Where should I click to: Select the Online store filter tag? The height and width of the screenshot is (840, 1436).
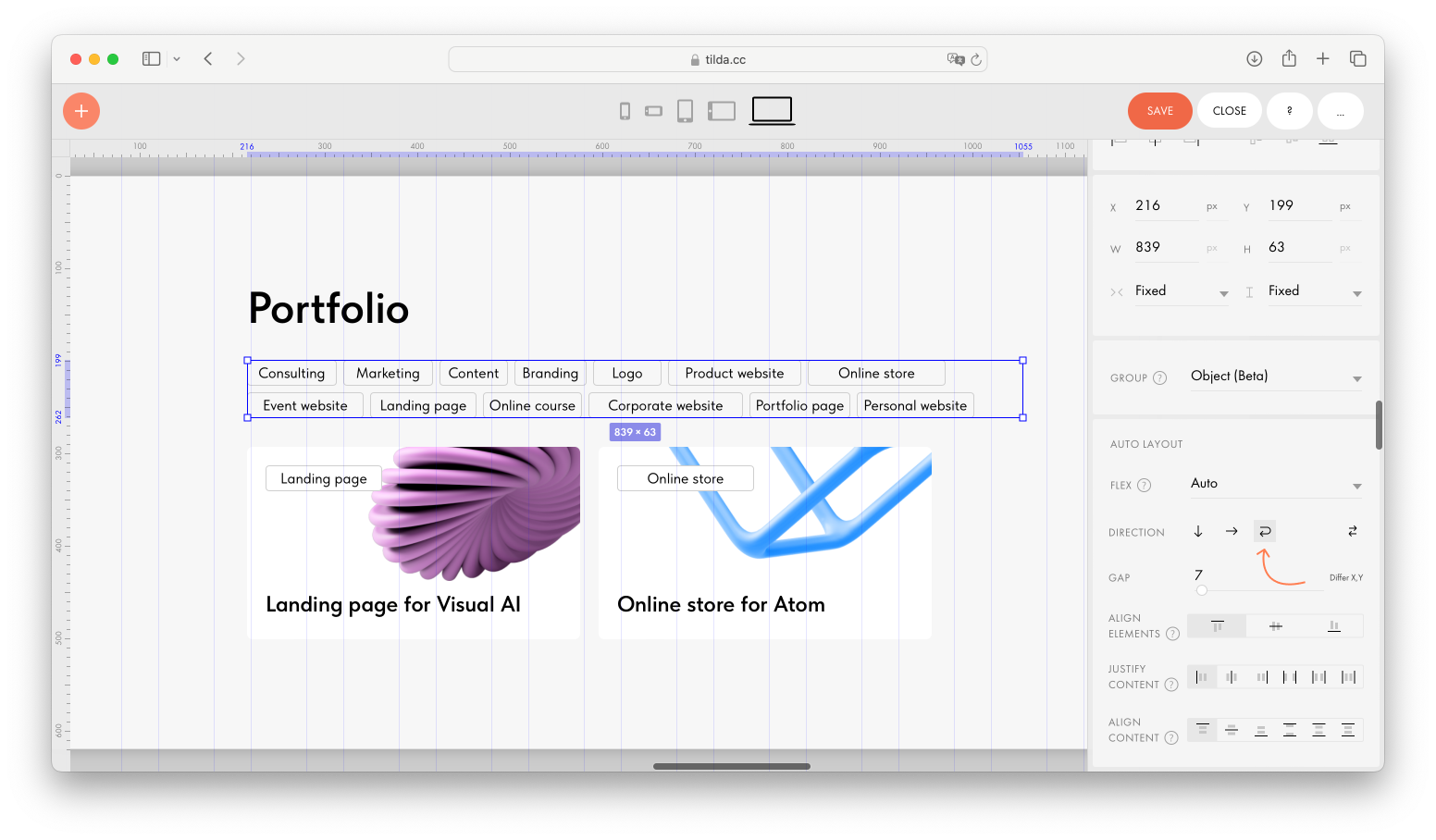pyautogui.click(x=875, y=373)
